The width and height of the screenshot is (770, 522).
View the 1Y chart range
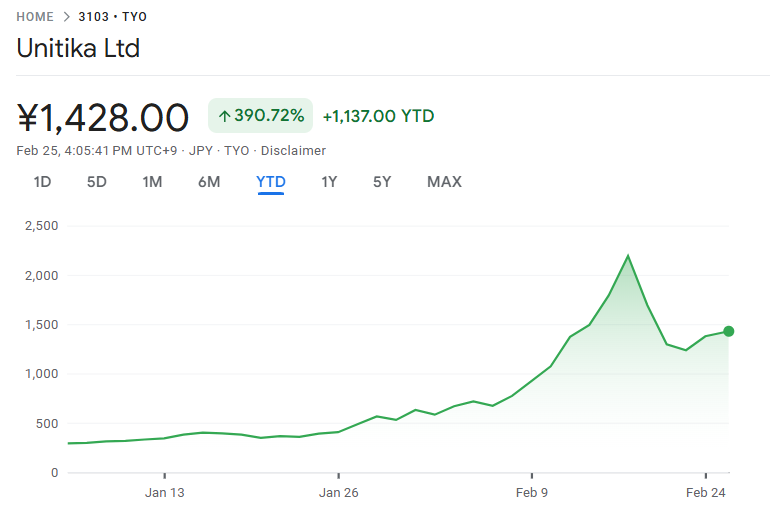329,182
